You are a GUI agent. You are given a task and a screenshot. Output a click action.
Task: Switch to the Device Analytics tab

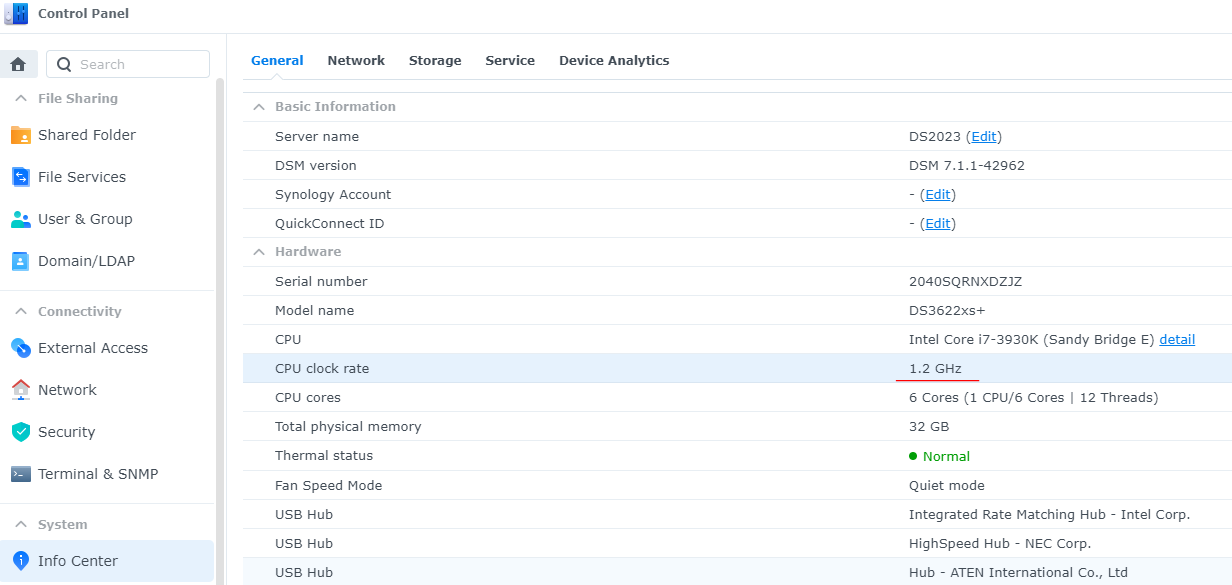tap(614, 61)
